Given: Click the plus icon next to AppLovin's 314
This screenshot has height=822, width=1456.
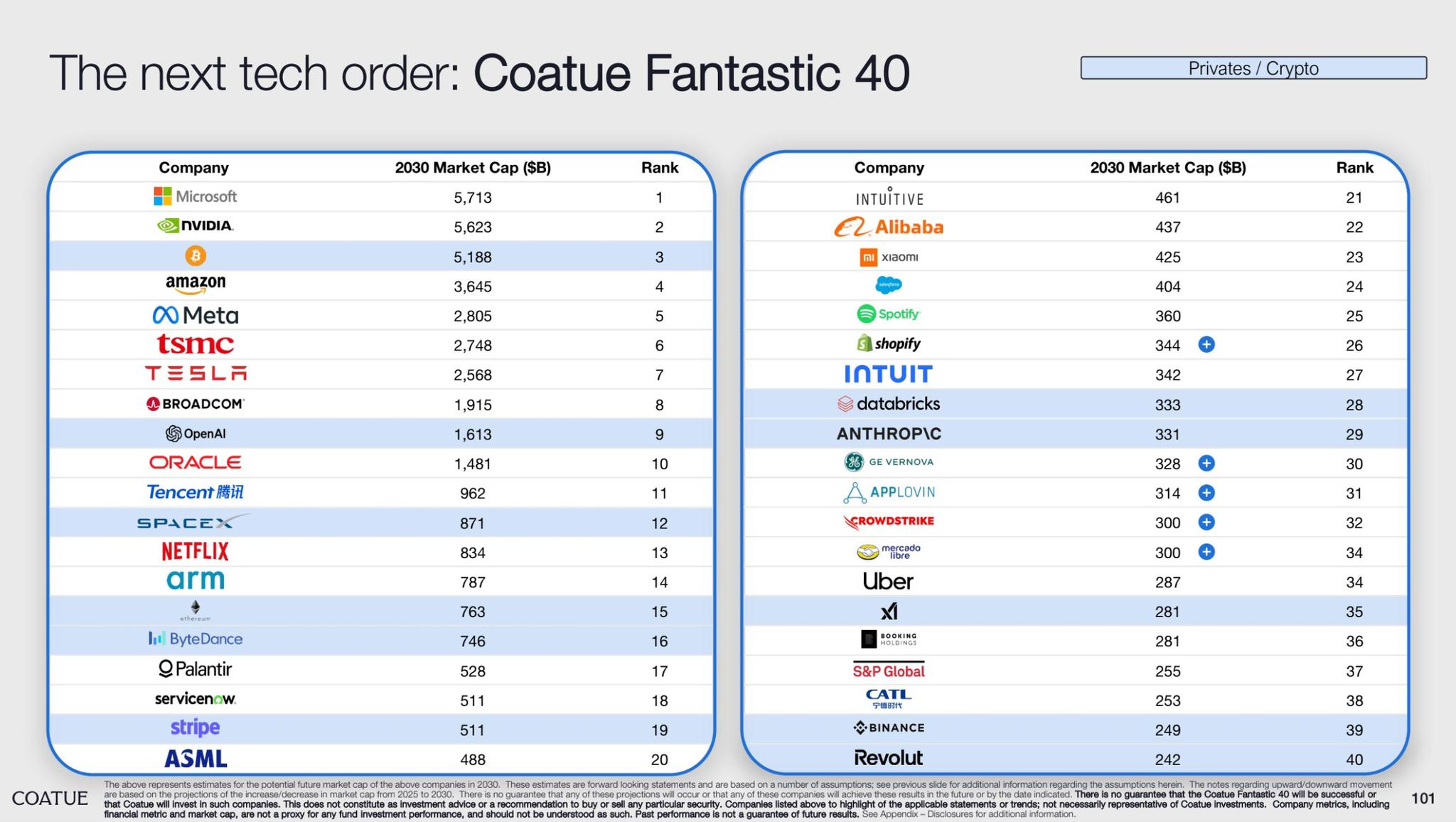Looking at the screenshot, I should click(1206, 493).
